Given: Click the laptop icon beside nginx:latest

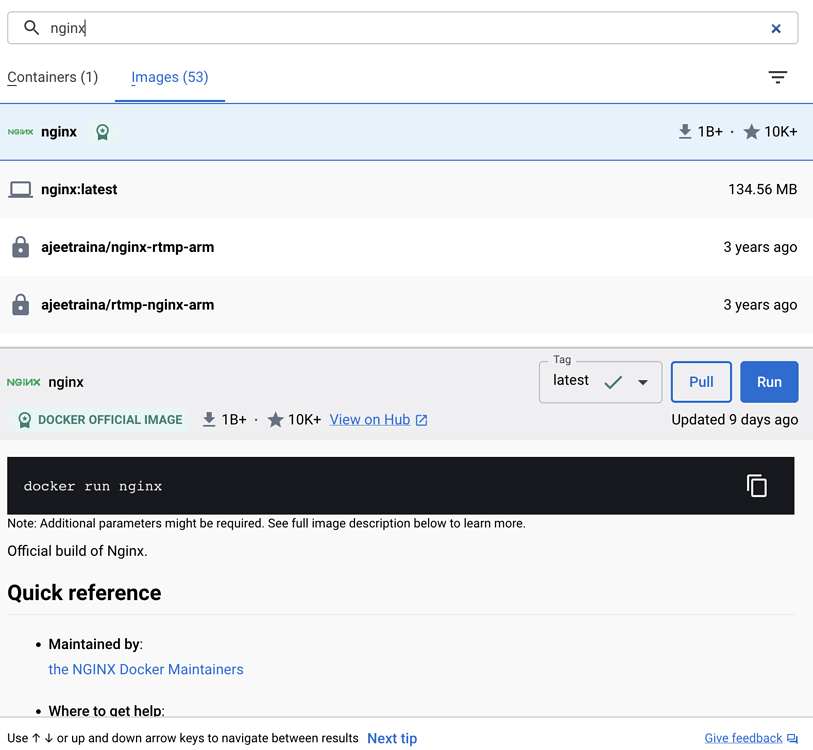Looking at the screenshot, I should (21, 189).
